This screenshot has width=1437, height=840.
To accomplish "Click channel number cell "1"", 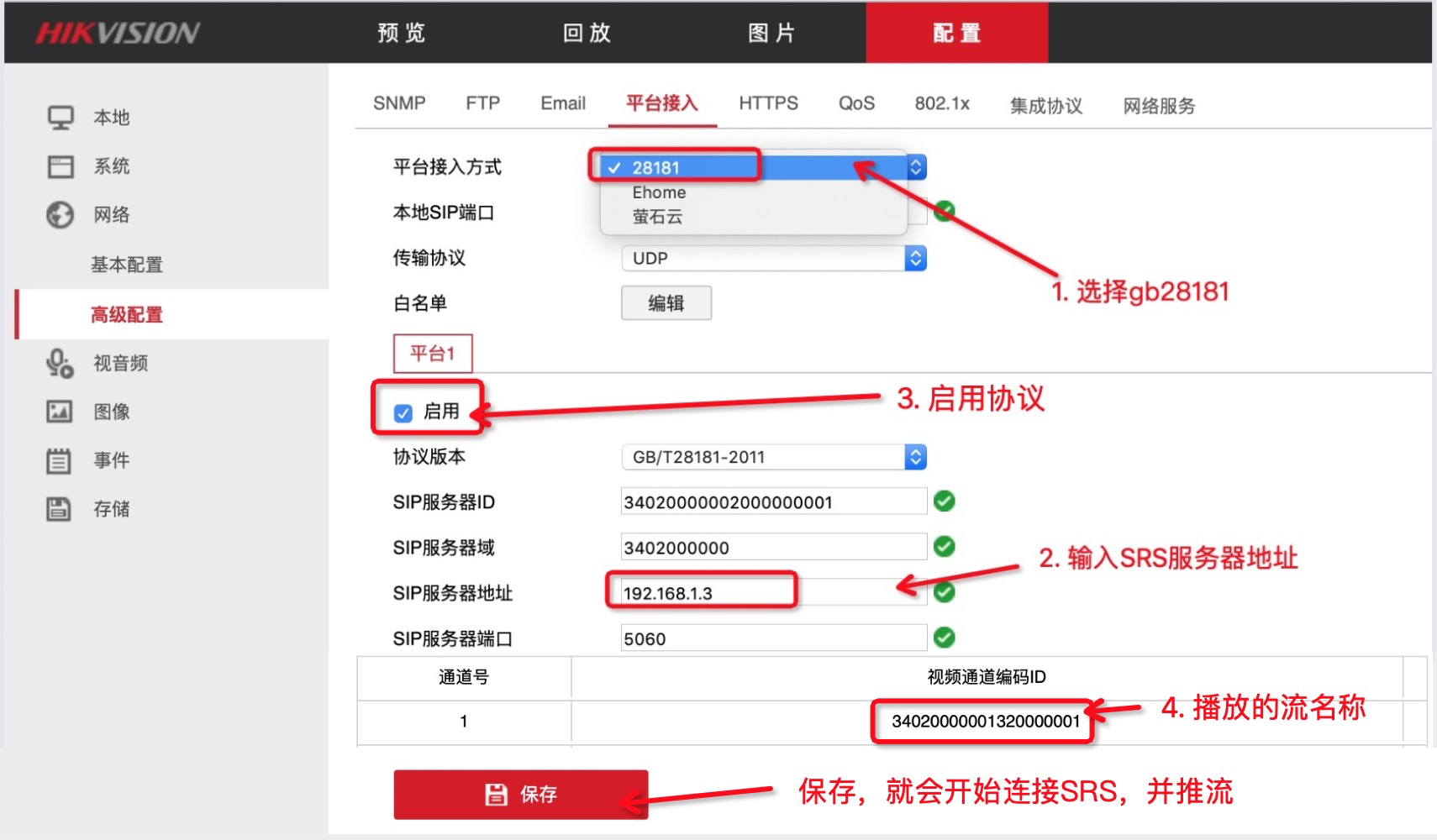I will click(464, 722).
